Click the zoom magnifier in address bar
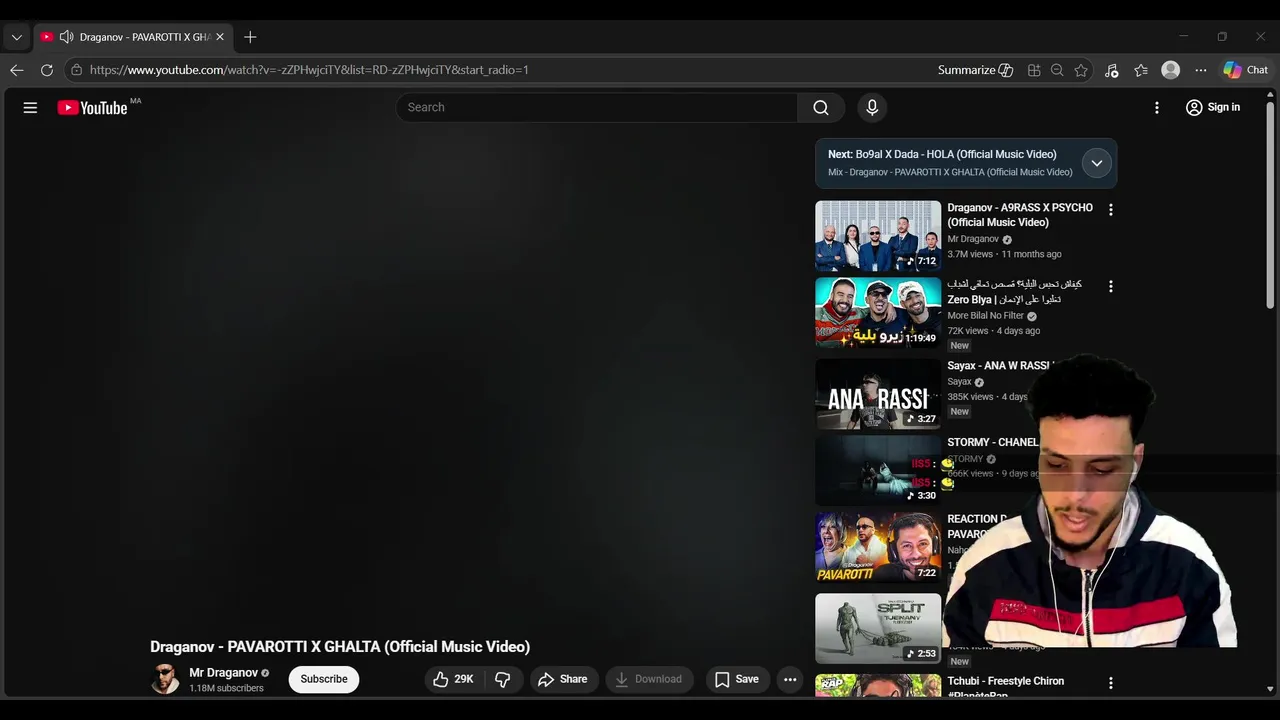1280x720 pixels. [1057, 70]
